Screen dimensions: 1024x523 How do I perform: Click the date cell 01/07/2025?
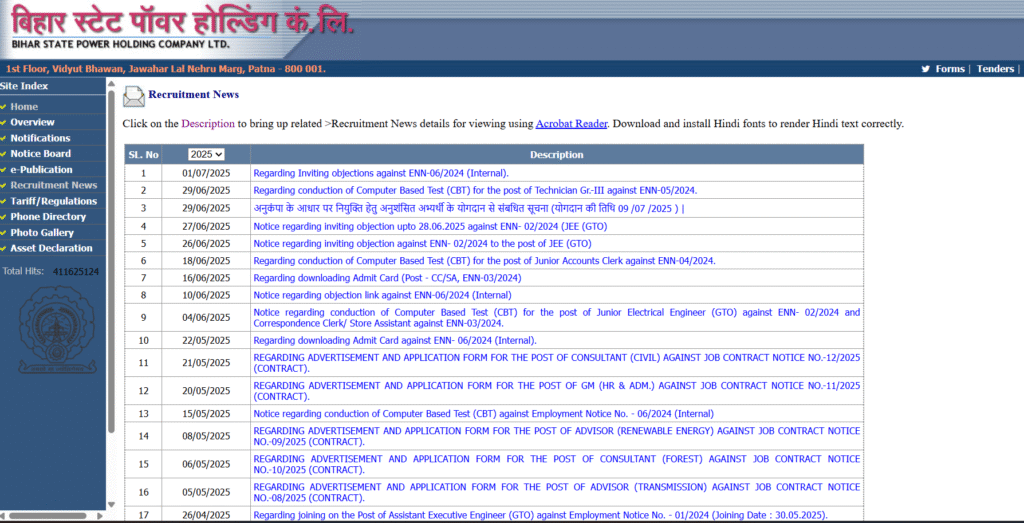[206, 173]
